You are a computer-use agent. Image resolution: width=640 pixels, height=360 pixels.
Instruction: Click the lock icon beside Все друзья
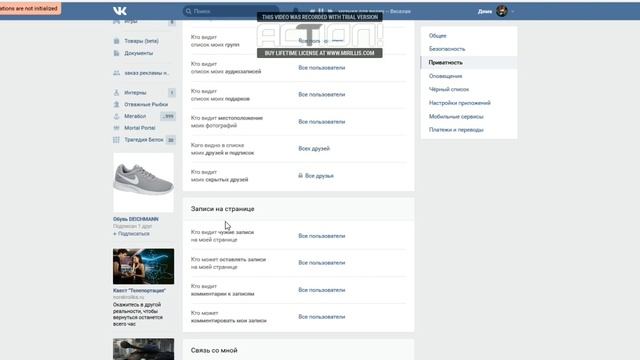point(300,176)
